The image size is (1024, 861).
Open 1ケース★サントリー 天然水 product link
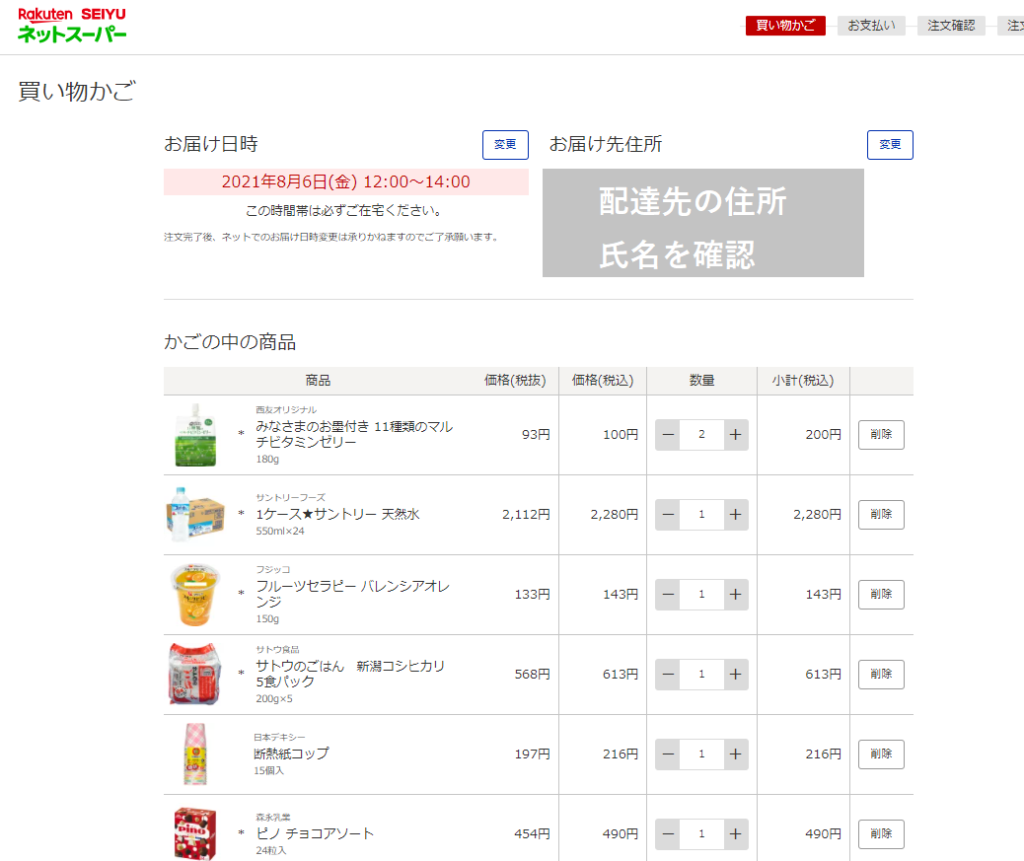coord(338,514)
